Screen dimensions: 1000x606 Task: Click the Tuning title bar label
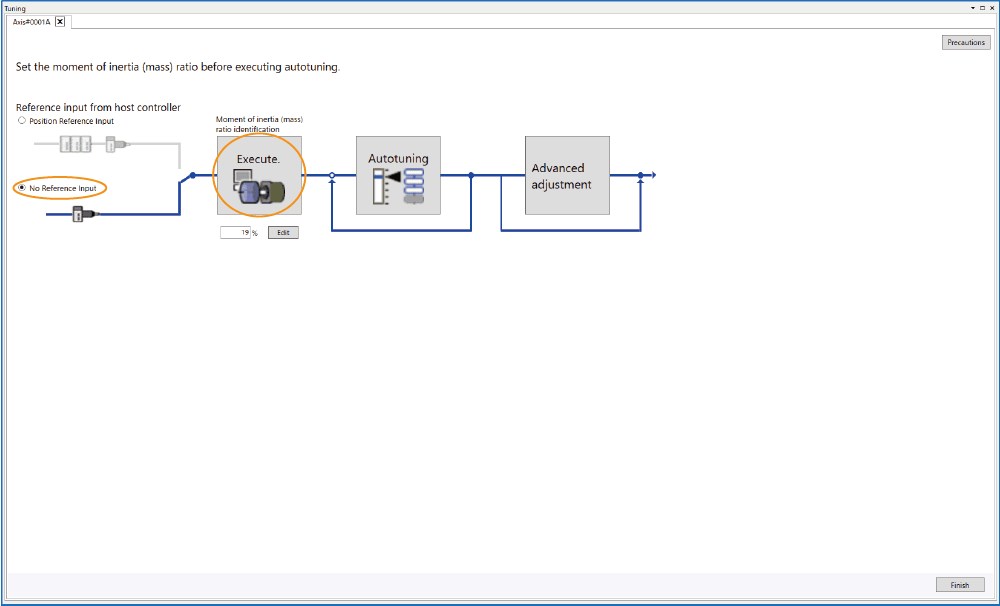coord(16,7)
